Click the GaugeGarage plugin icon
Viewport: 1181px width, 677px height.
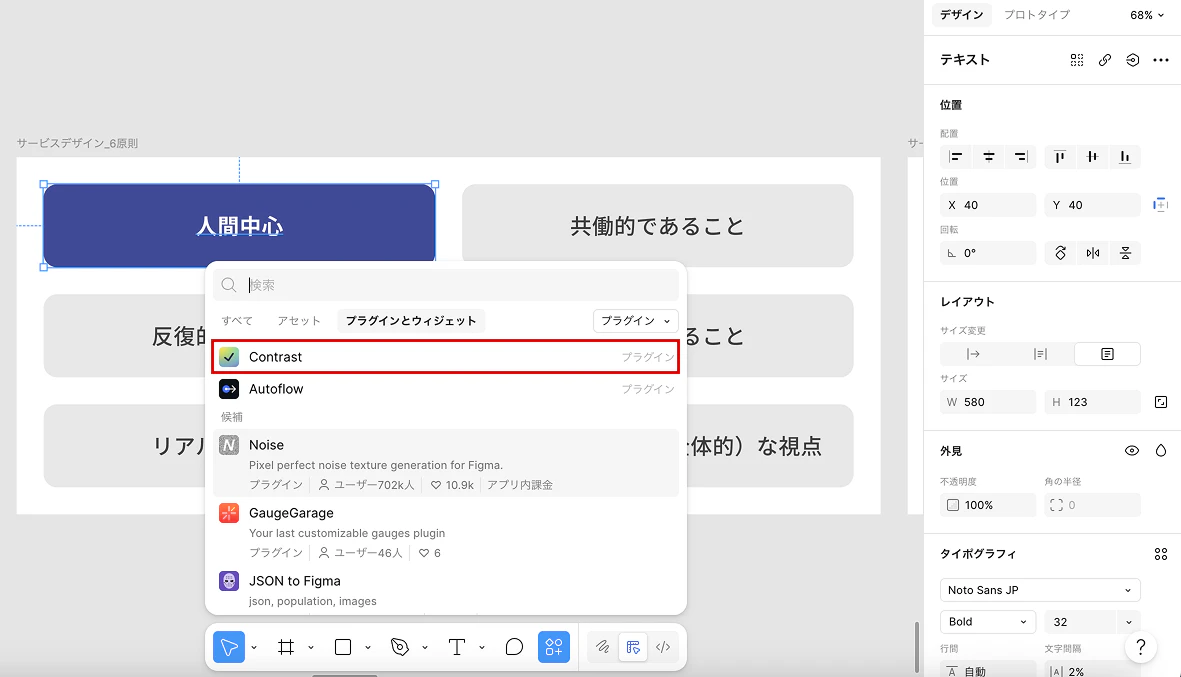click(229, 513)
